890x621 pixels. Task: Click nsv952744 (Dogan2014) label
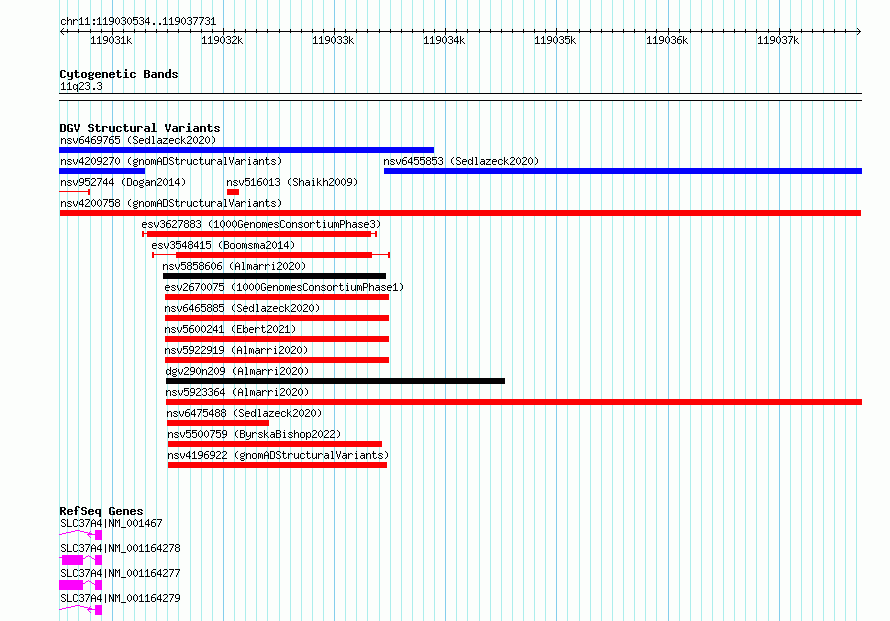click(123, 182)
